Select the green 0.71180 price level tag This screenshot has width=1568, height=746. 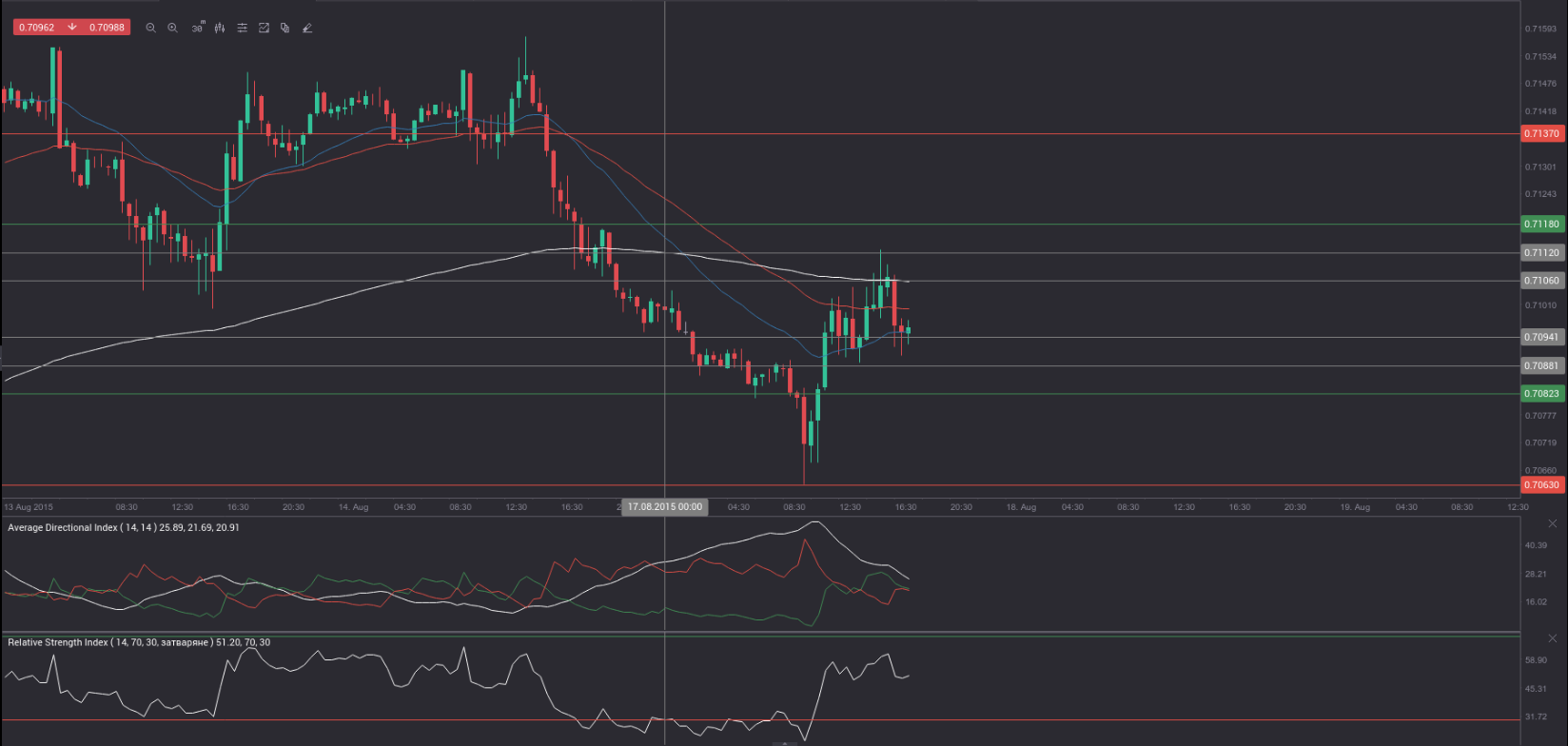(x=1541, y=225)
